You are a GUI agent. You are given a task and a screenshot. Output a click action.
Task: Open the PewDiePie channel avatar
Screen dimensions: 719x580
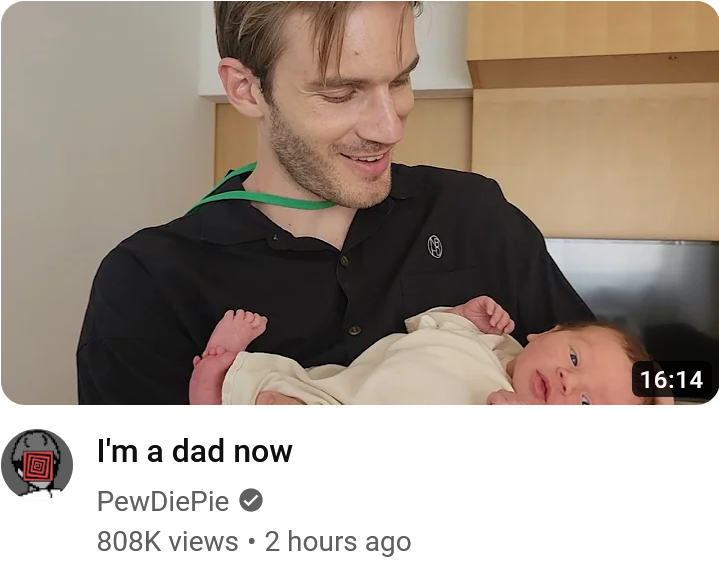click(x=37, y=463)
